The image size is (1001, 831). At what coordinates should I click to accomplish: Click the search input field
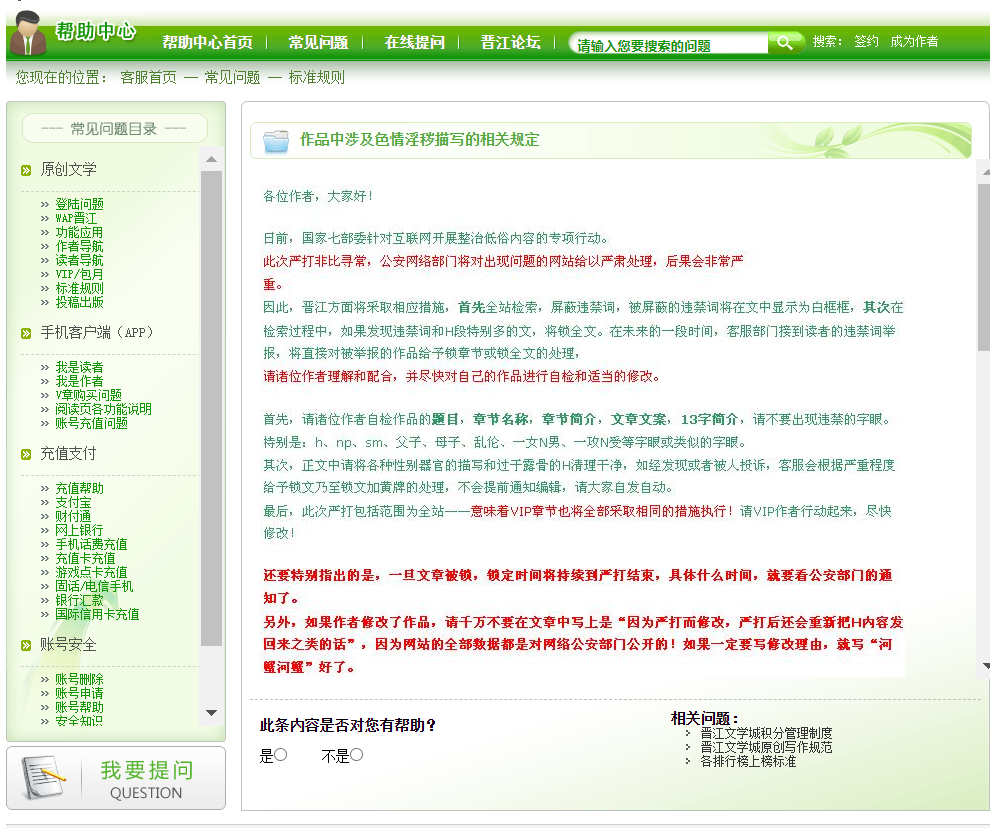pyautogui.click(x=669, y=43)
